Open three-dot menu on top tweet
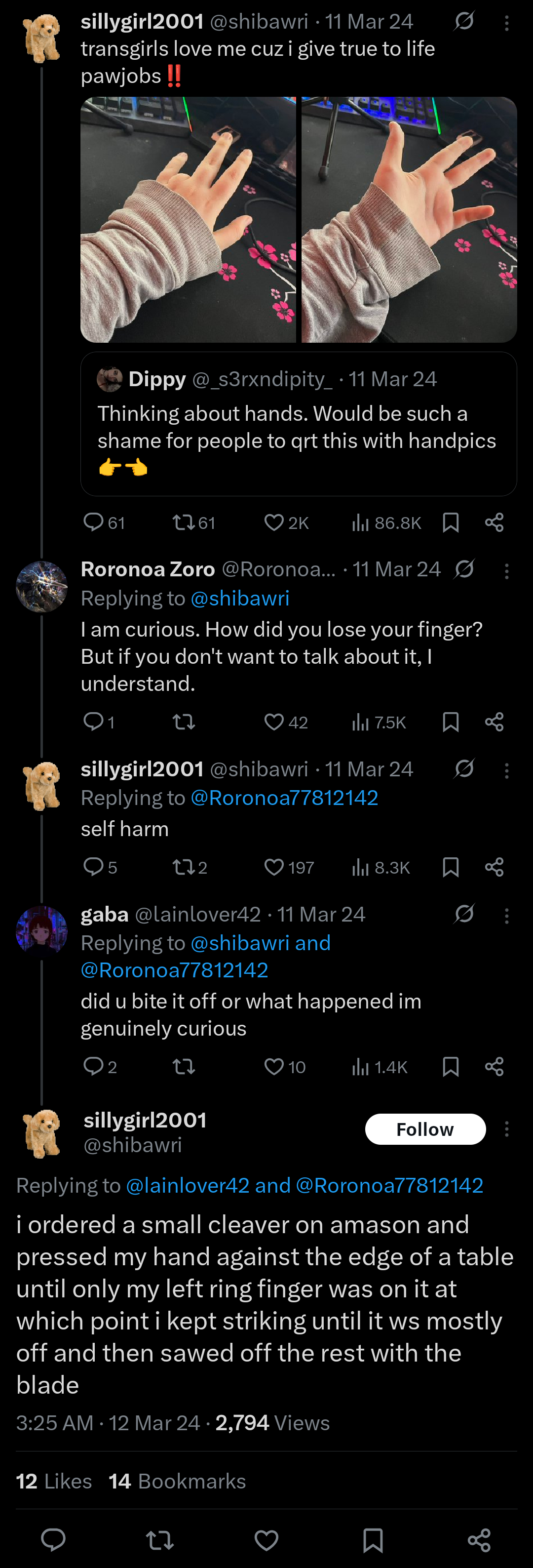This screenshot has height=1568, width=533. (506, 23)
